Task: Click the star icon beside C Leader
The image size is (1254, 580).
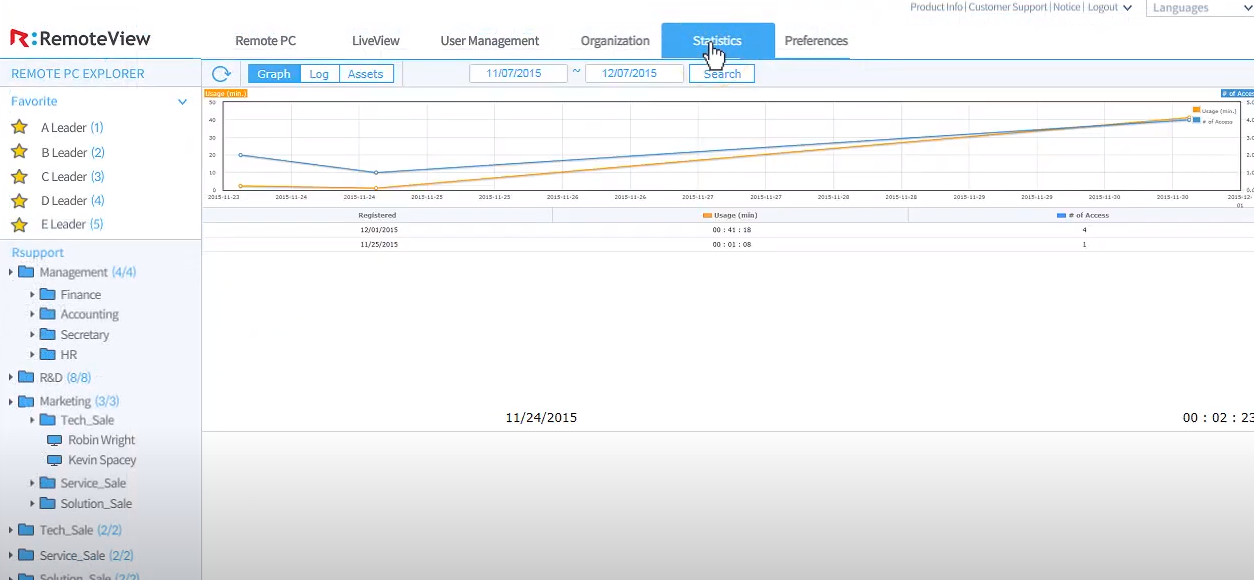Action: 19,176
